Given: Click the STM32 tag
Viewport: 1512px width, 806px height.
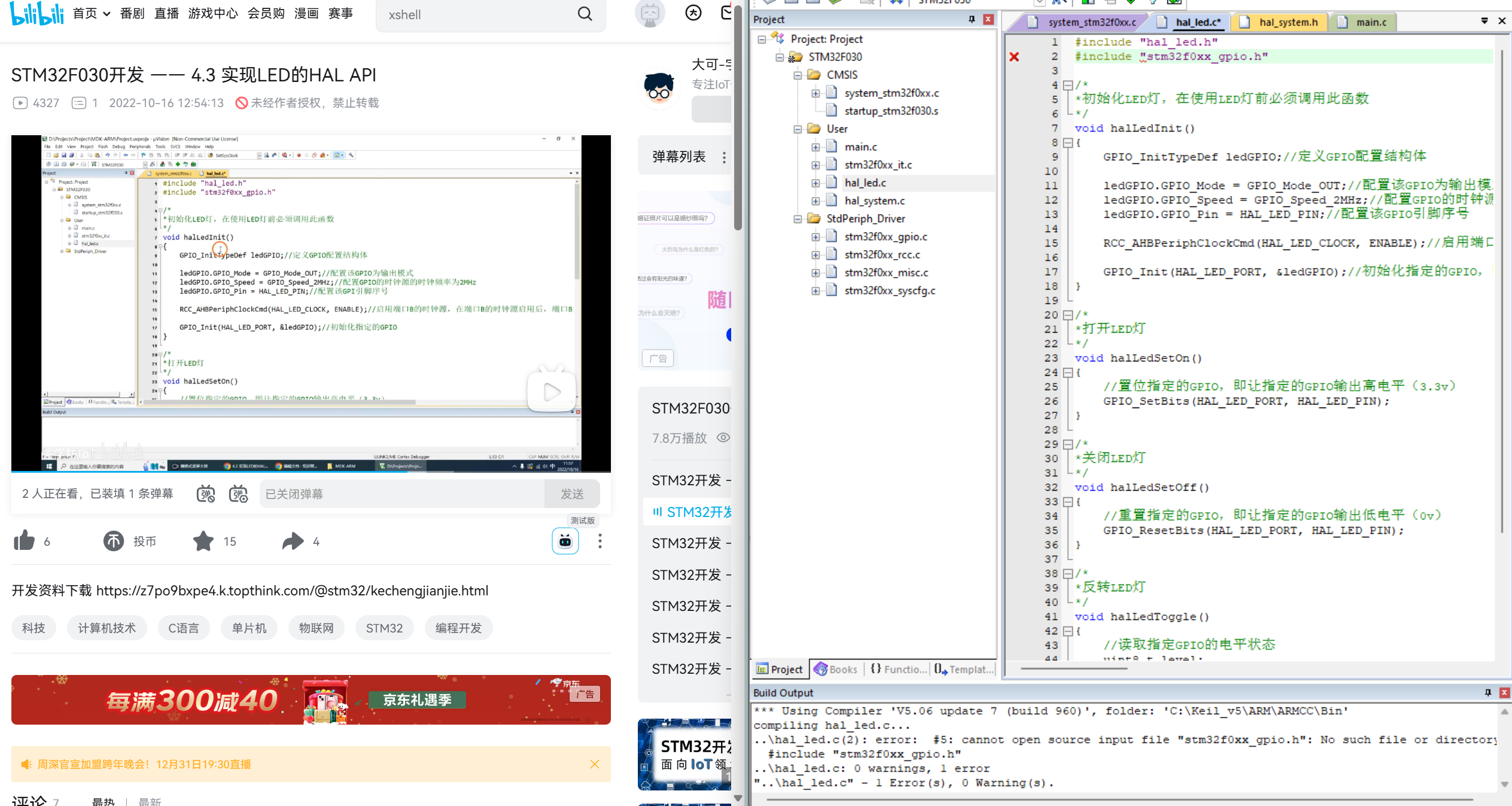Looking at the screenshot, I should pos(384,628).
